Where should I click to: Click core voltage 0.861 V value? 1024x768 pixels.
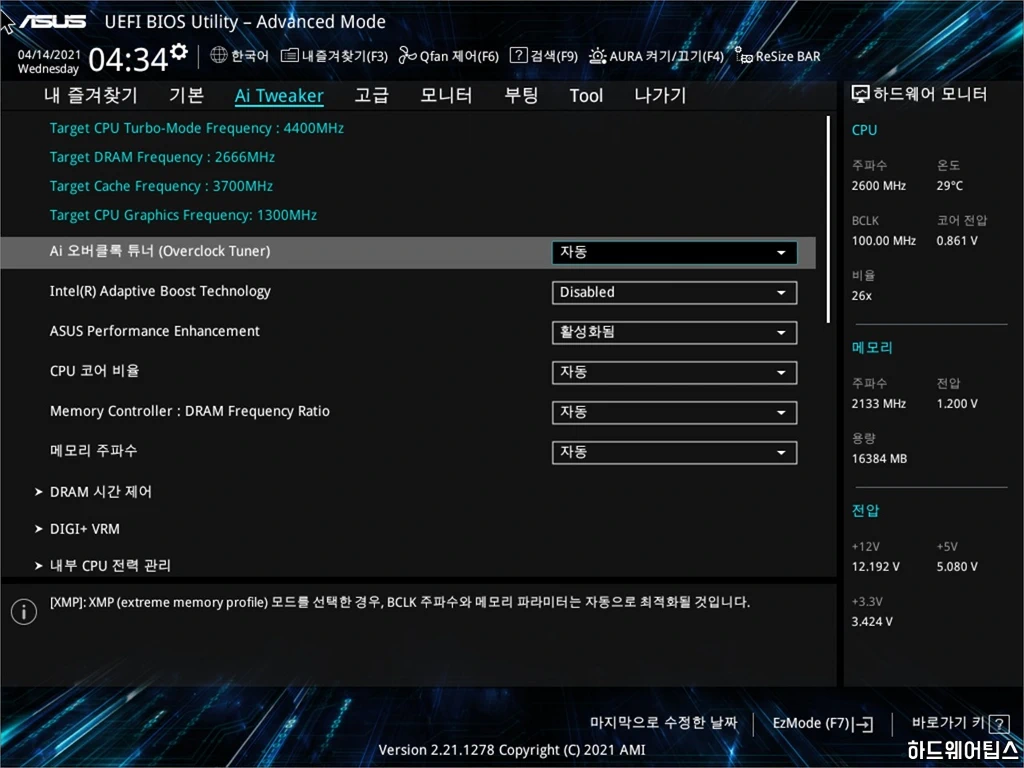pos(957,241)
